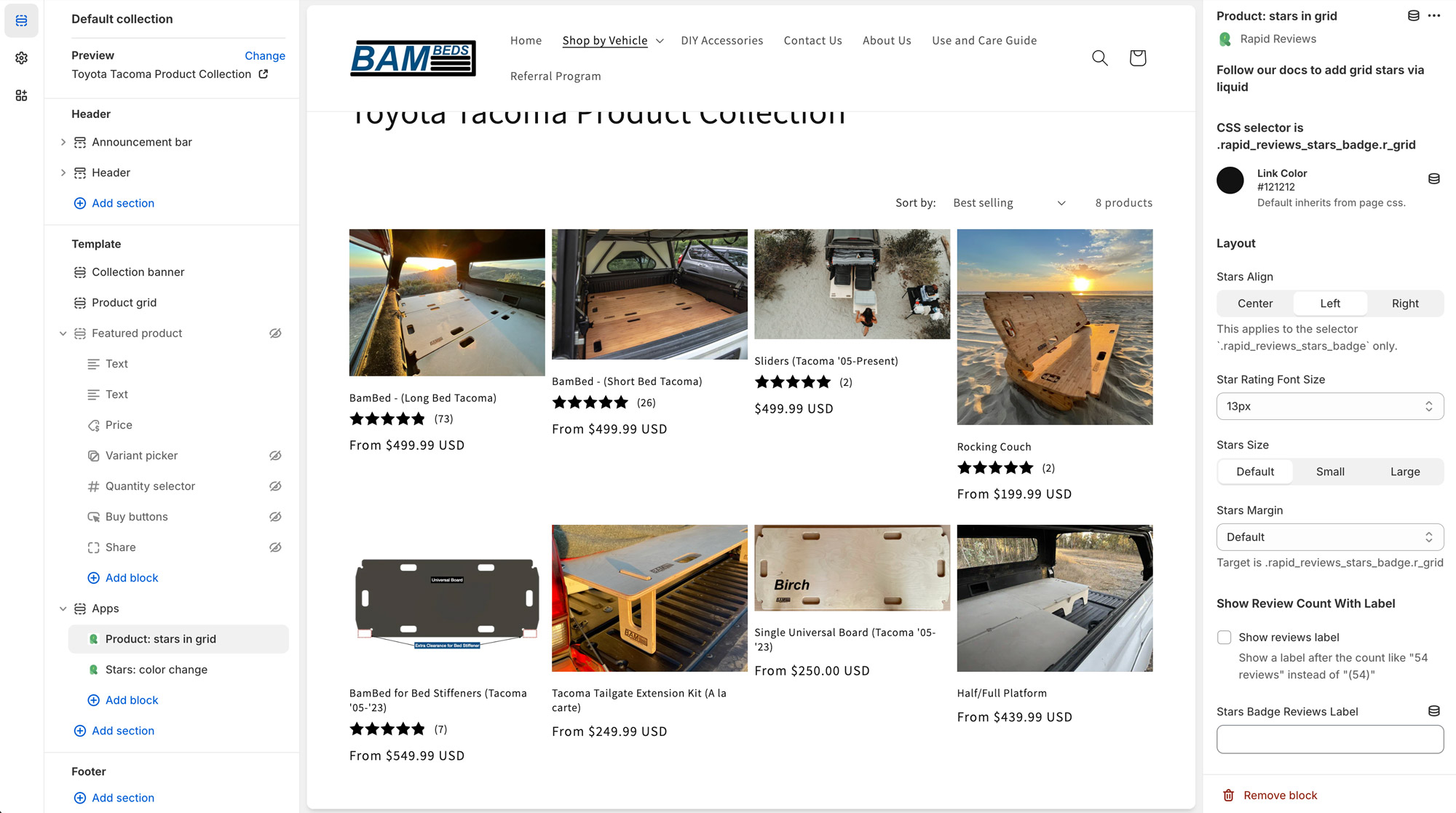Screen dimensions: 1456x813
Task: Click the Referral Program menu item
Action: coord(555,76)
